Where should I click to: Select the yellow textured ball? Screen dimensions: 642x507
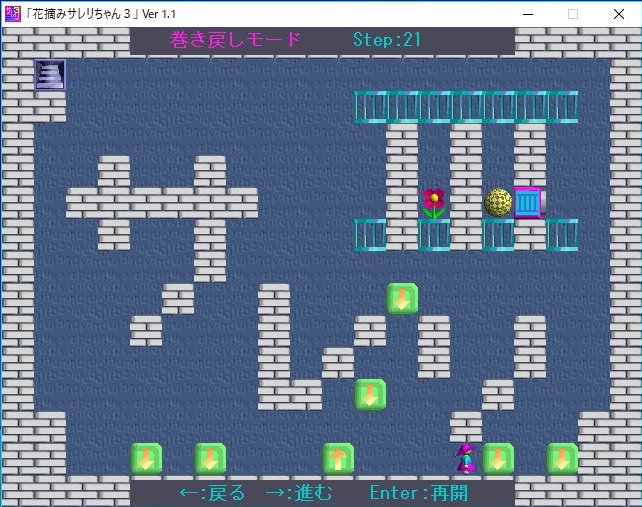(498, 203)
